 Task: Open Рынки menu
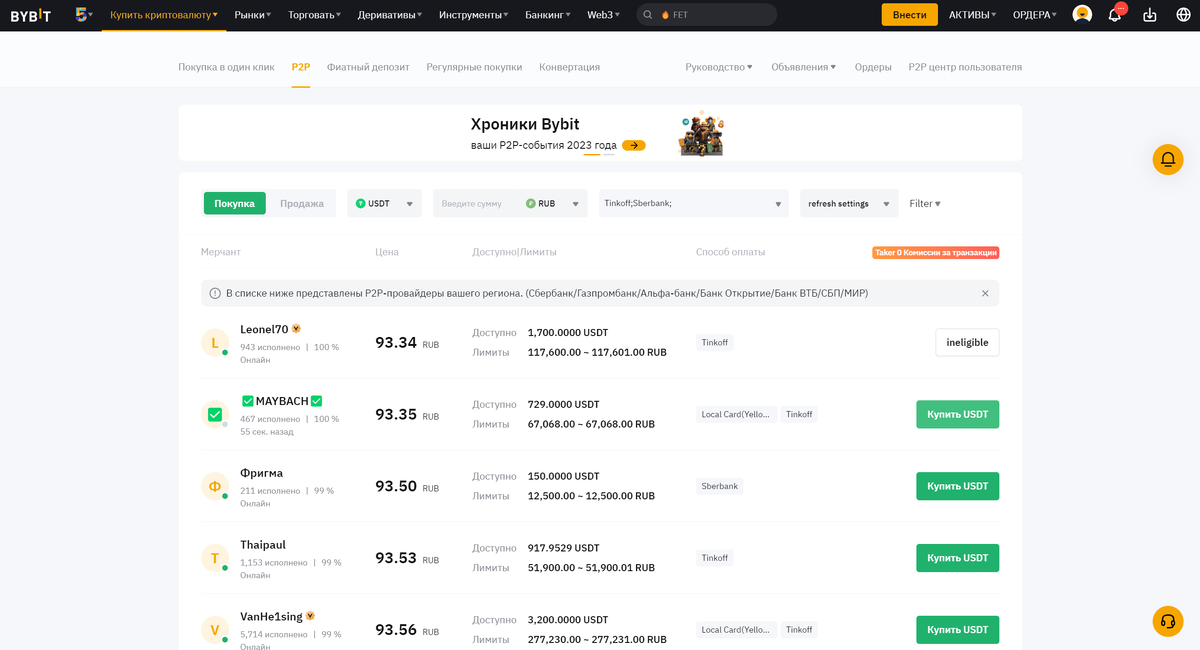(x=253, y=15)
